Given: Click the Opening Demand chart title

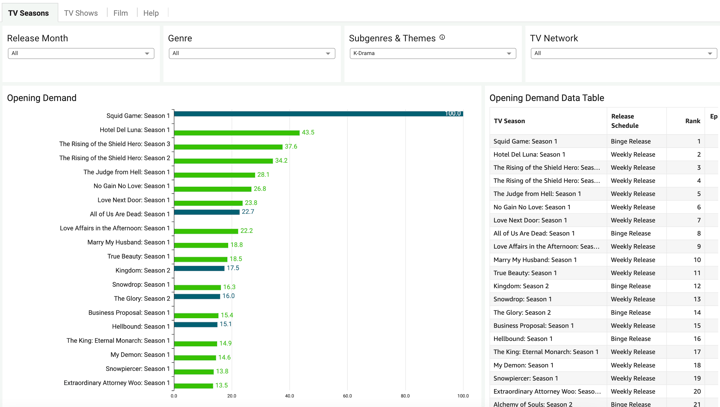Looking at the screenshot, I should pyautogui.click(x=42, y=98).
